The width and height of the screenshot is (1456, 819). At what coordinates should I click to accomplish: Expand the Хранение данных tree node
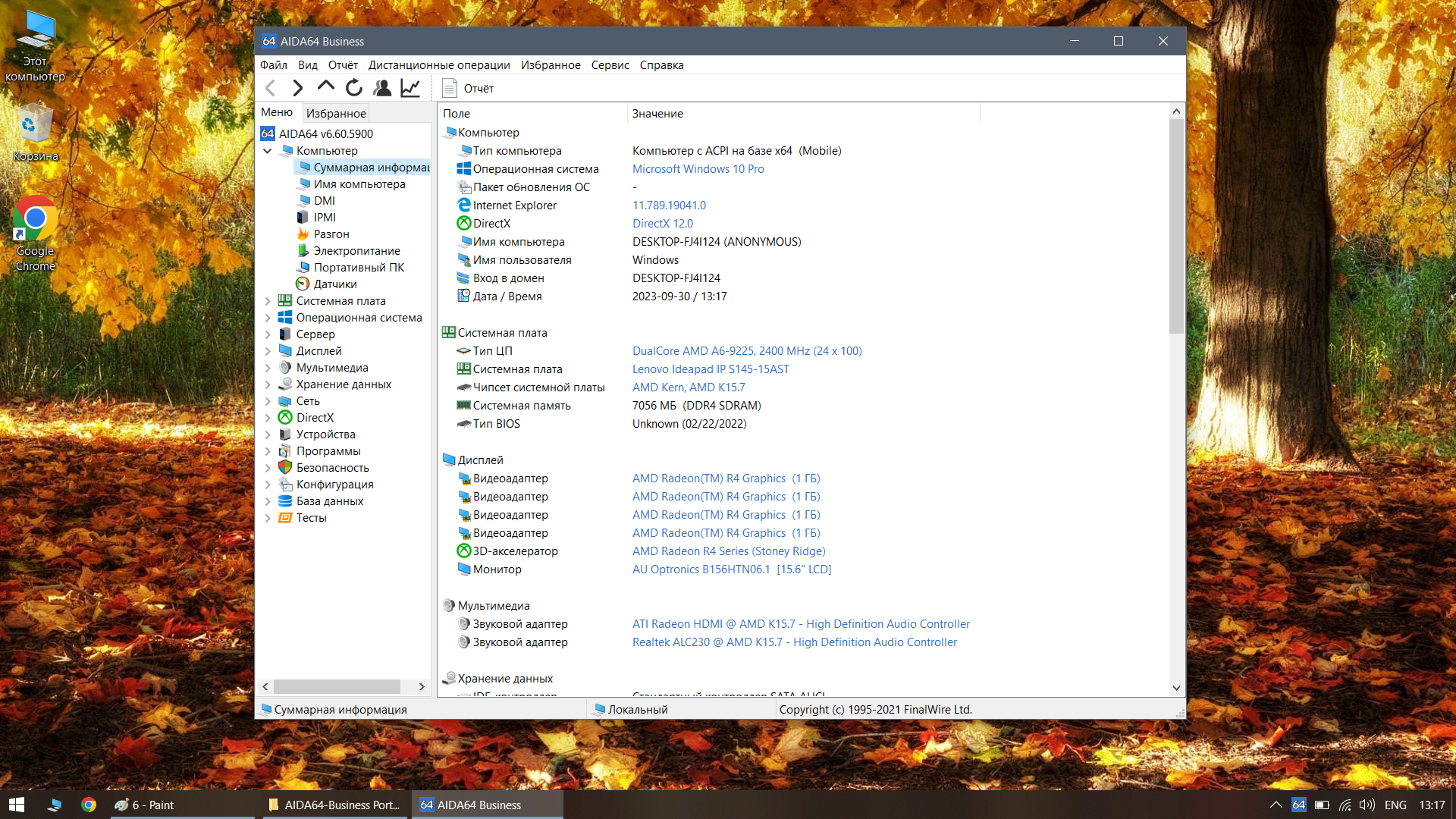click(268, 384)
